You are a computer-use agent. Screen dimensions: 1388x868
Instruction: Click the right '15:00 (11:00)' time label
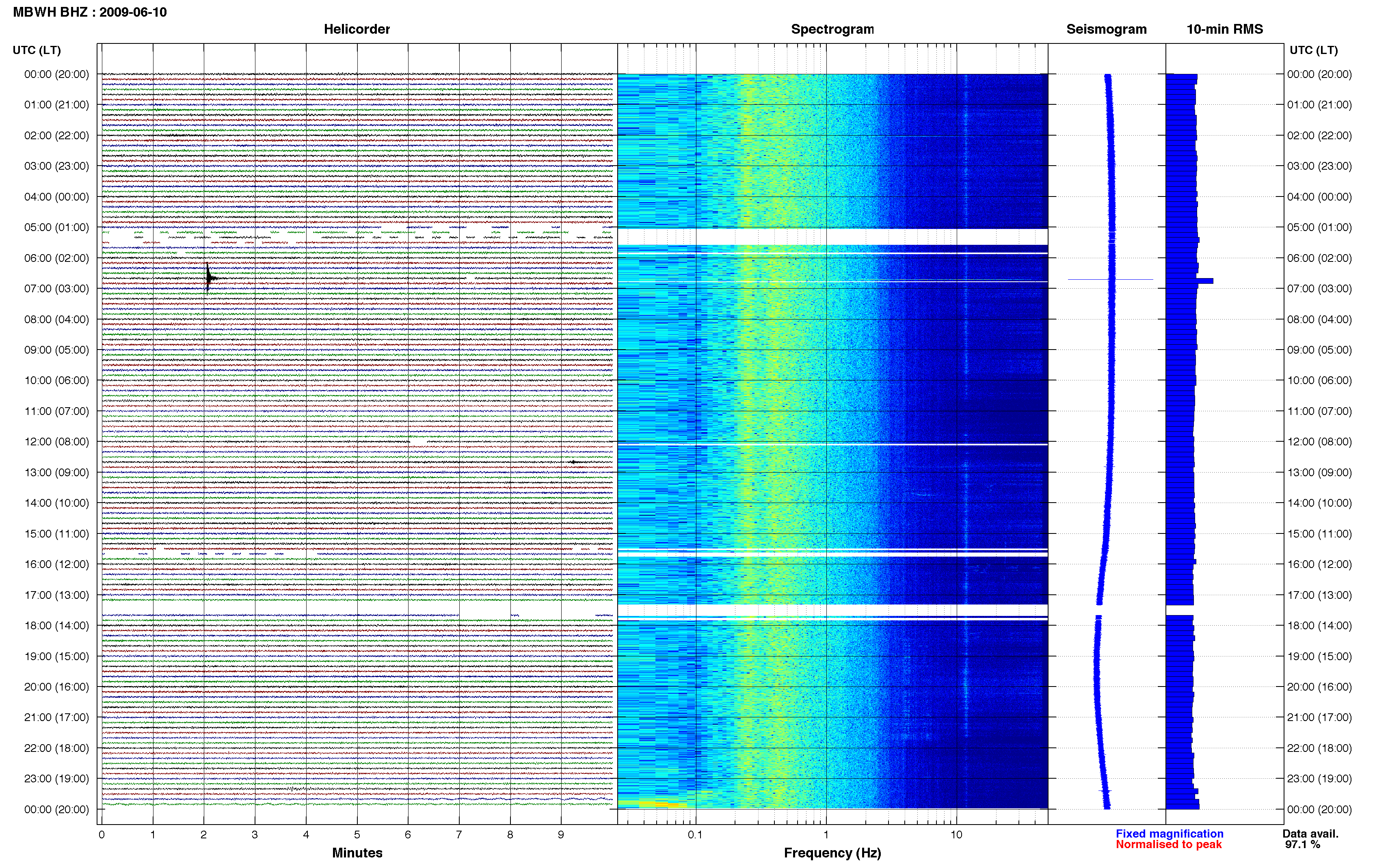pyautogui.click(x=1319, y=534)
